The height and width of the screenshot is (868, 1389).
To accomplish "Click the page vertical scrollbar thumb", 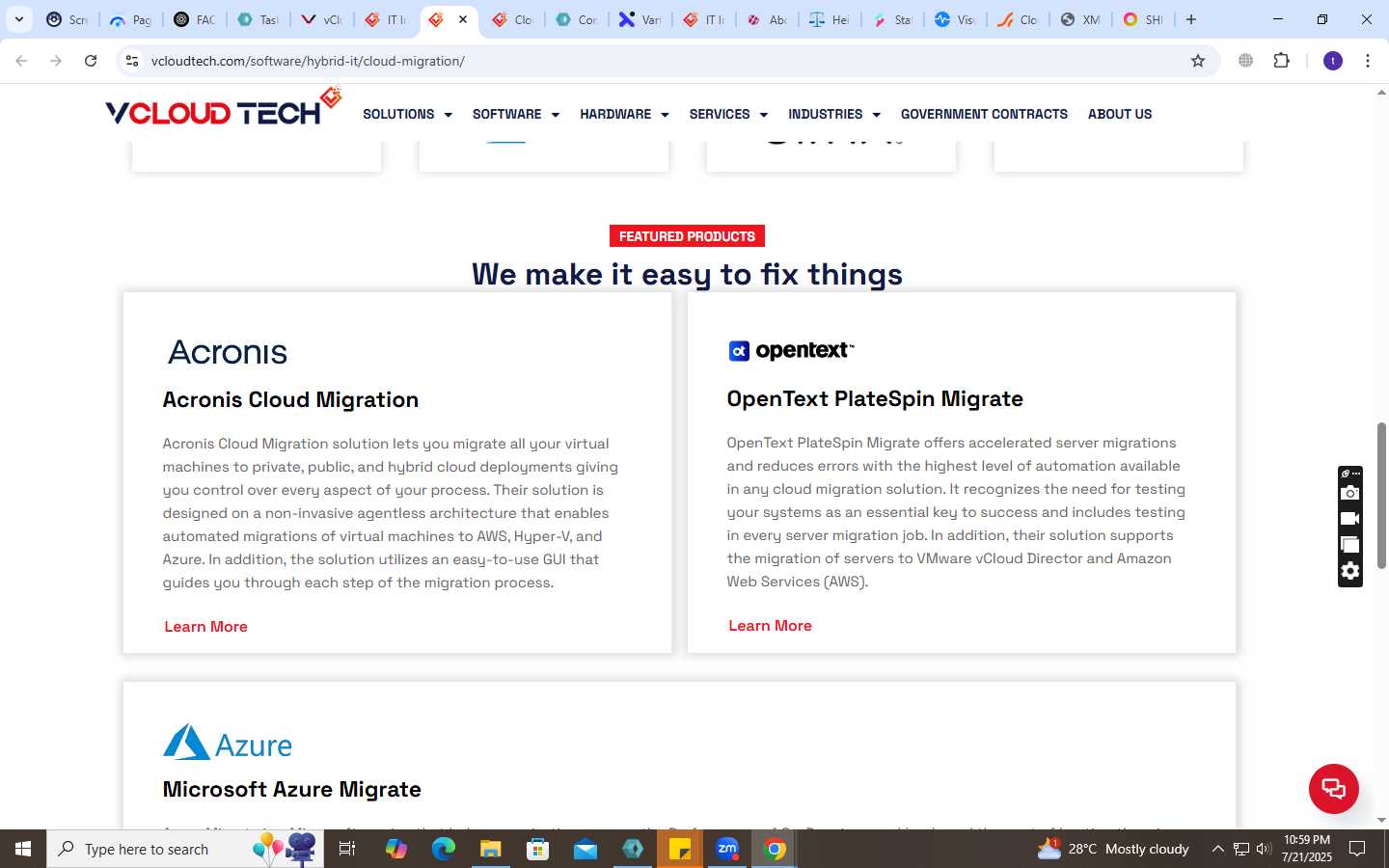I will 1381,495.
